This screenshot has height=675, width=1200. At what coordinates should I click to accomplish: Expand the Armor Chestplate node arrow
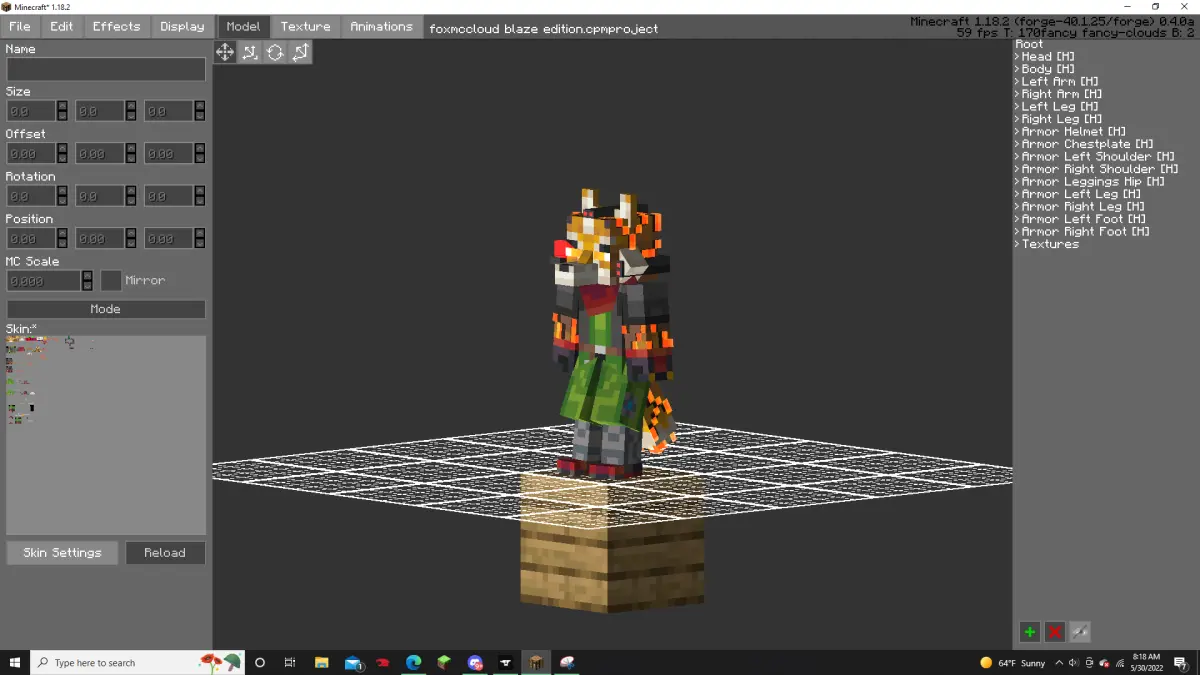coord(1018,144)
